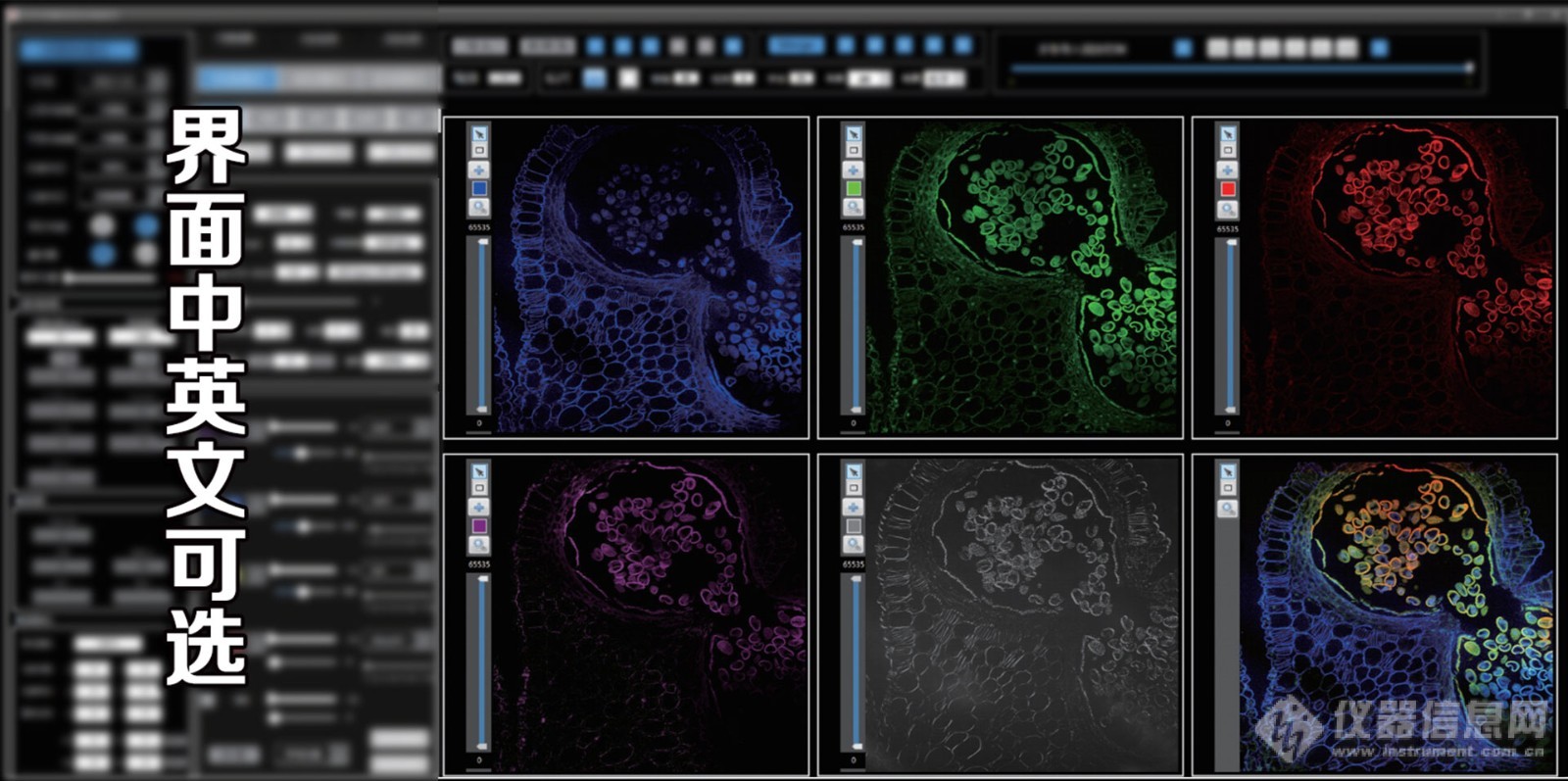
Task: Click the 65535 max value in red panel
Action: tap(1228, 228)
